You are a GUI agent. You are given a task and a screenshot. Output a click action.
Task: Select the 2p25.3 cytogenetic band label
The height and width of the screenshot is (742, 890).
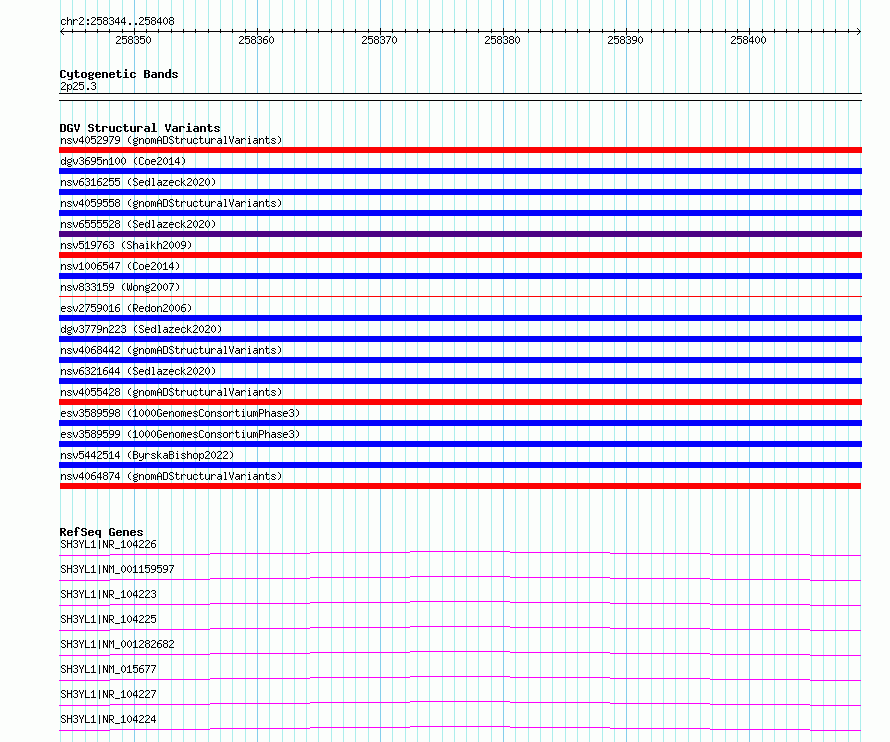point(78,86)
